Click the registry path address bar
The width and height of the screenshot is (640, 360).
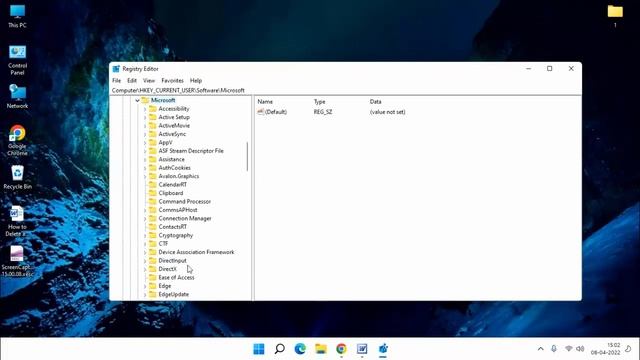(345, 90)
